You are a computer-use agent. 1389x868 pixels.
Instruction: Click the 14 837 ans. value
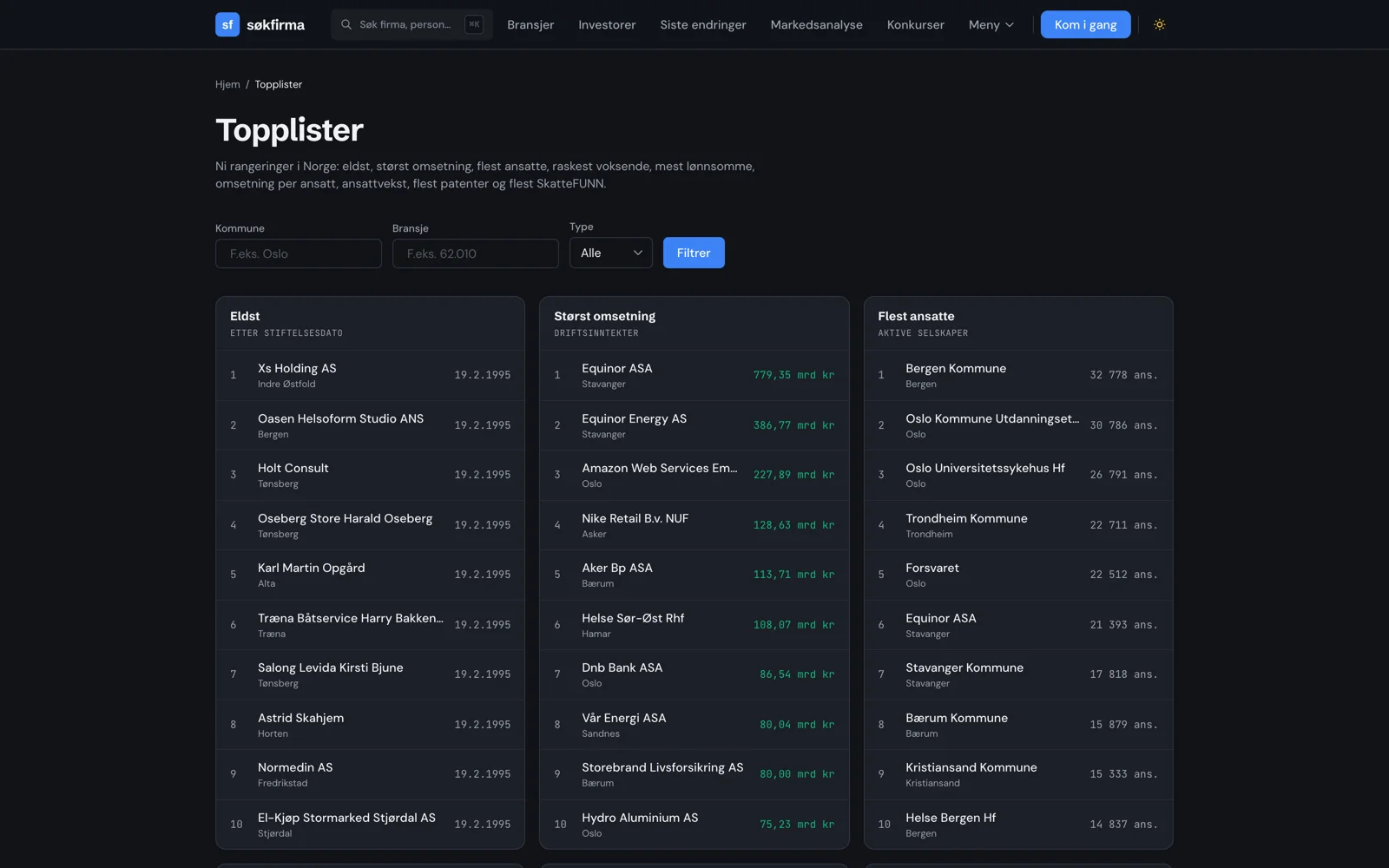(x=1123, y=825)
